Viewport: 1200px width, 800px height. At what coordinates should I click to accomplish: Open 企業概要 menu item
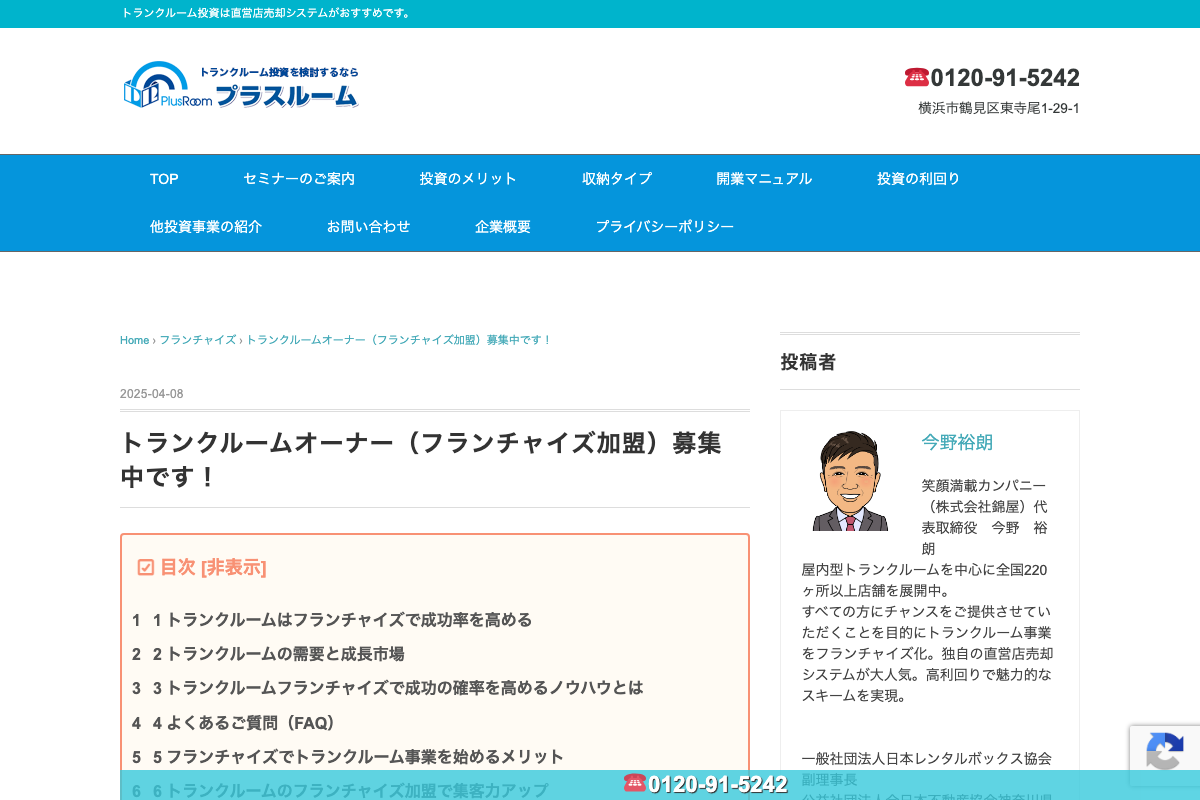503,227
